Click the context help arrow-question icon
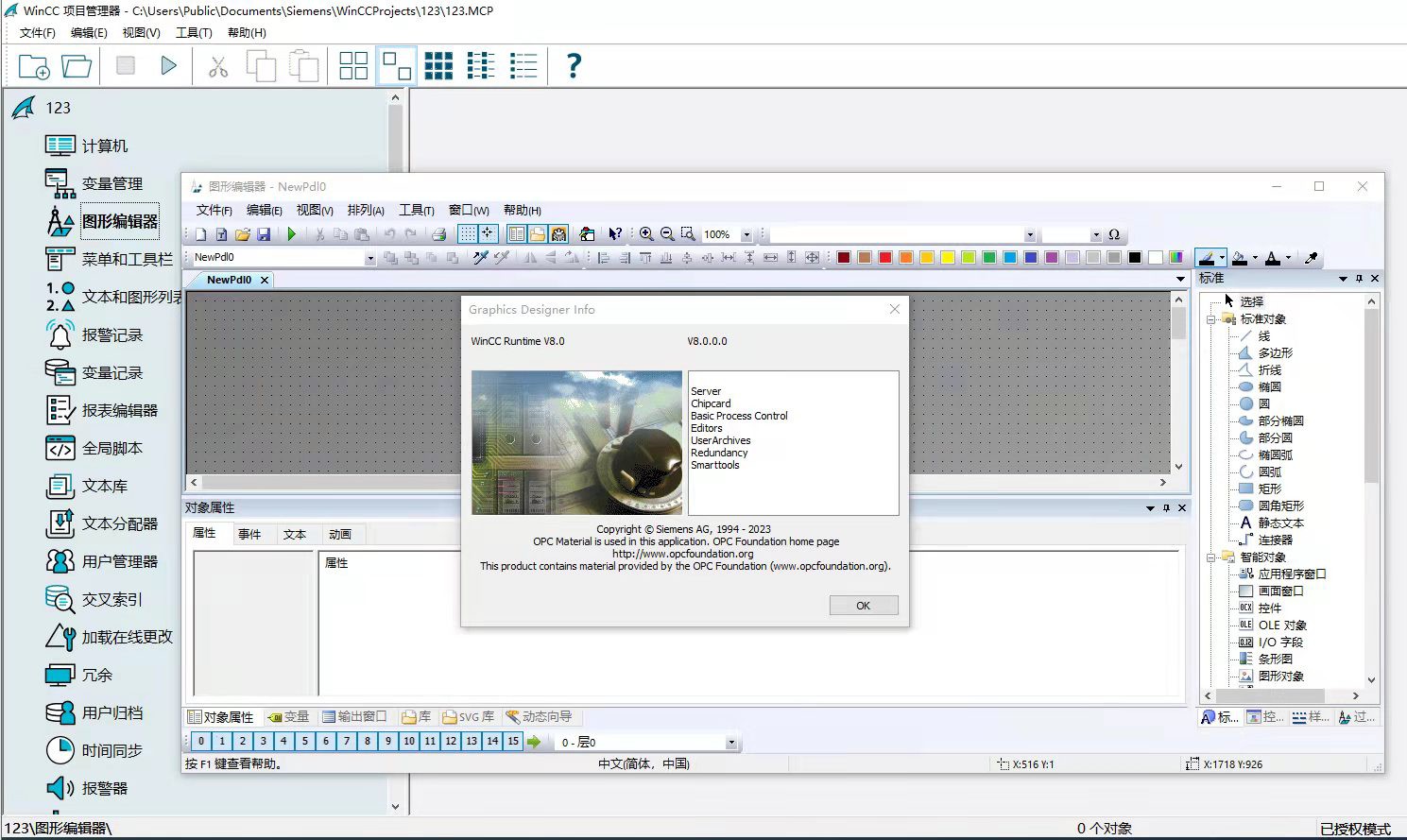 tap(615, 234)
